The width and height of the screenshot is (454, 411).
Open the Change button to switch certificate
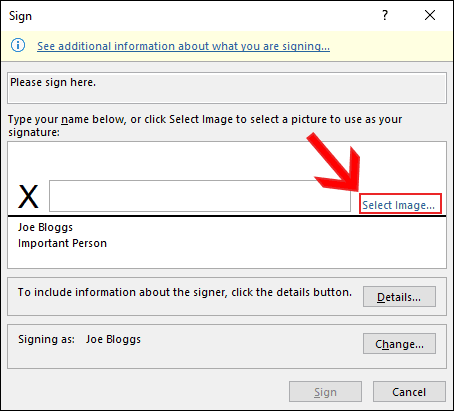click(x=399, y=343)
